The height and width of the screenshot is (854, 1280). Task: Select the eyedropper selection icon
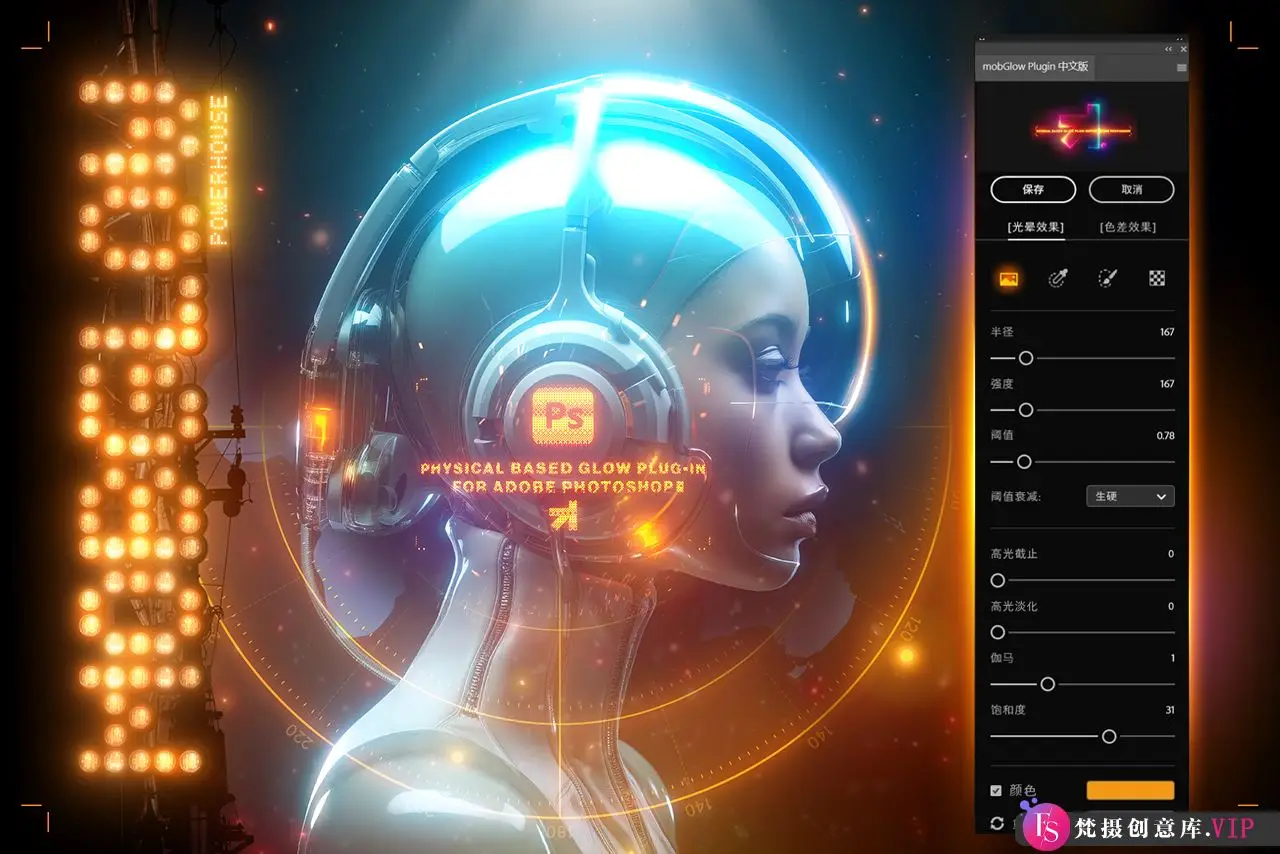click(x=1057, y=279)
